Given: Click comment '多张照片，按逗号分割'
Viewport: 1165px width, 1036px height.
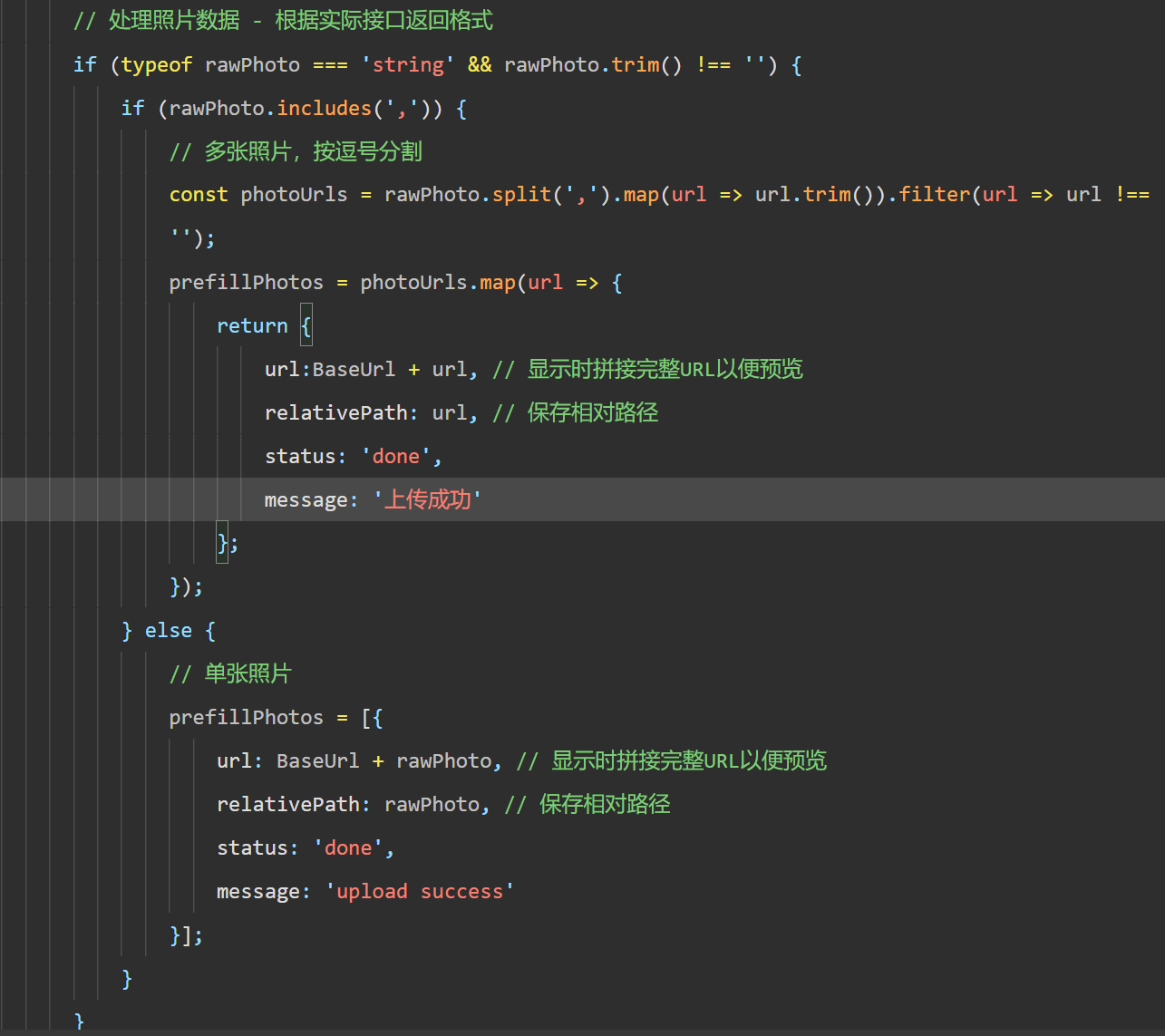Looking at the screenshot, I should 296,151.
